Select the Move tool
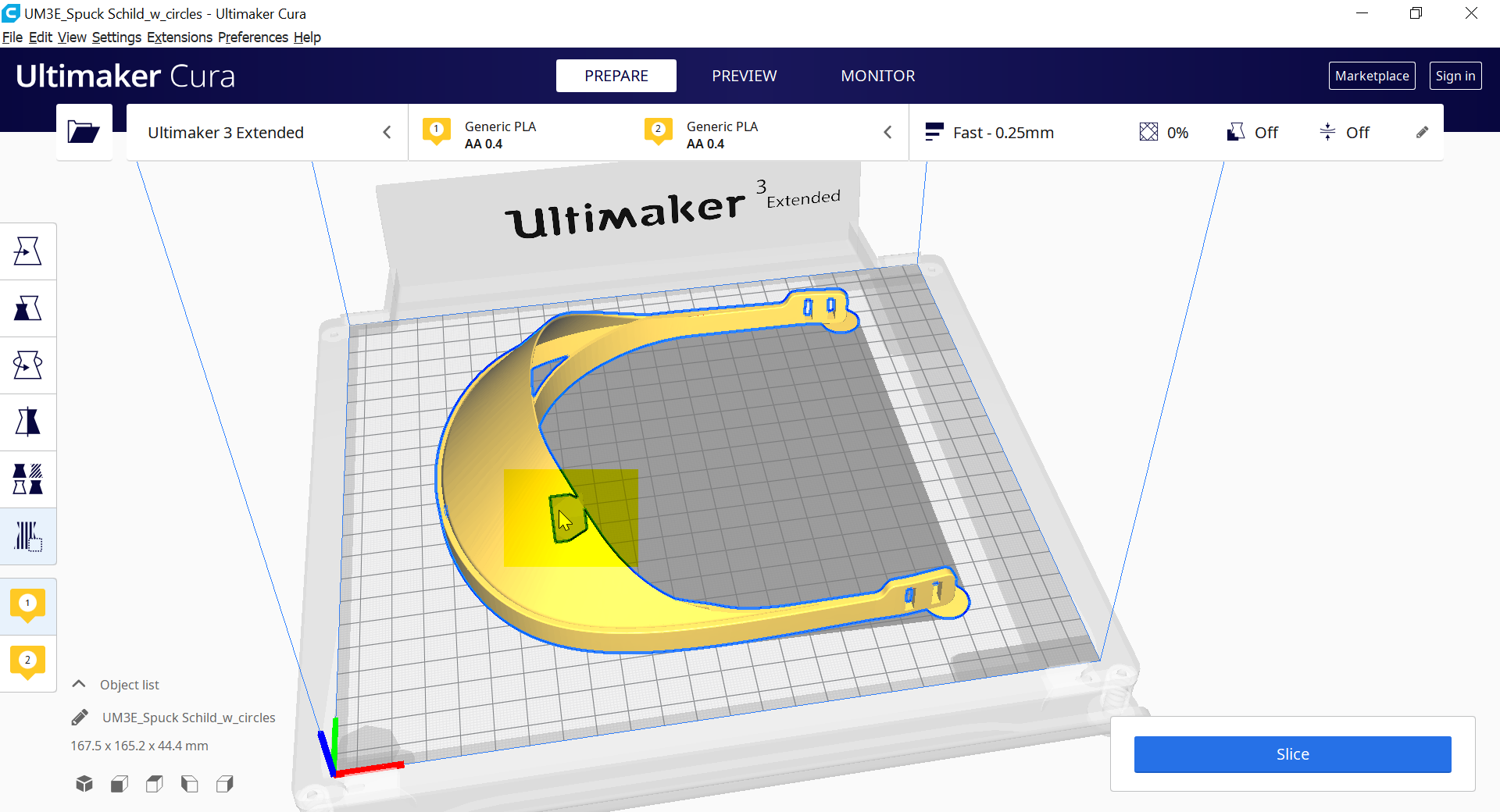Screen dimensions: 1500x812 [28, 251]
